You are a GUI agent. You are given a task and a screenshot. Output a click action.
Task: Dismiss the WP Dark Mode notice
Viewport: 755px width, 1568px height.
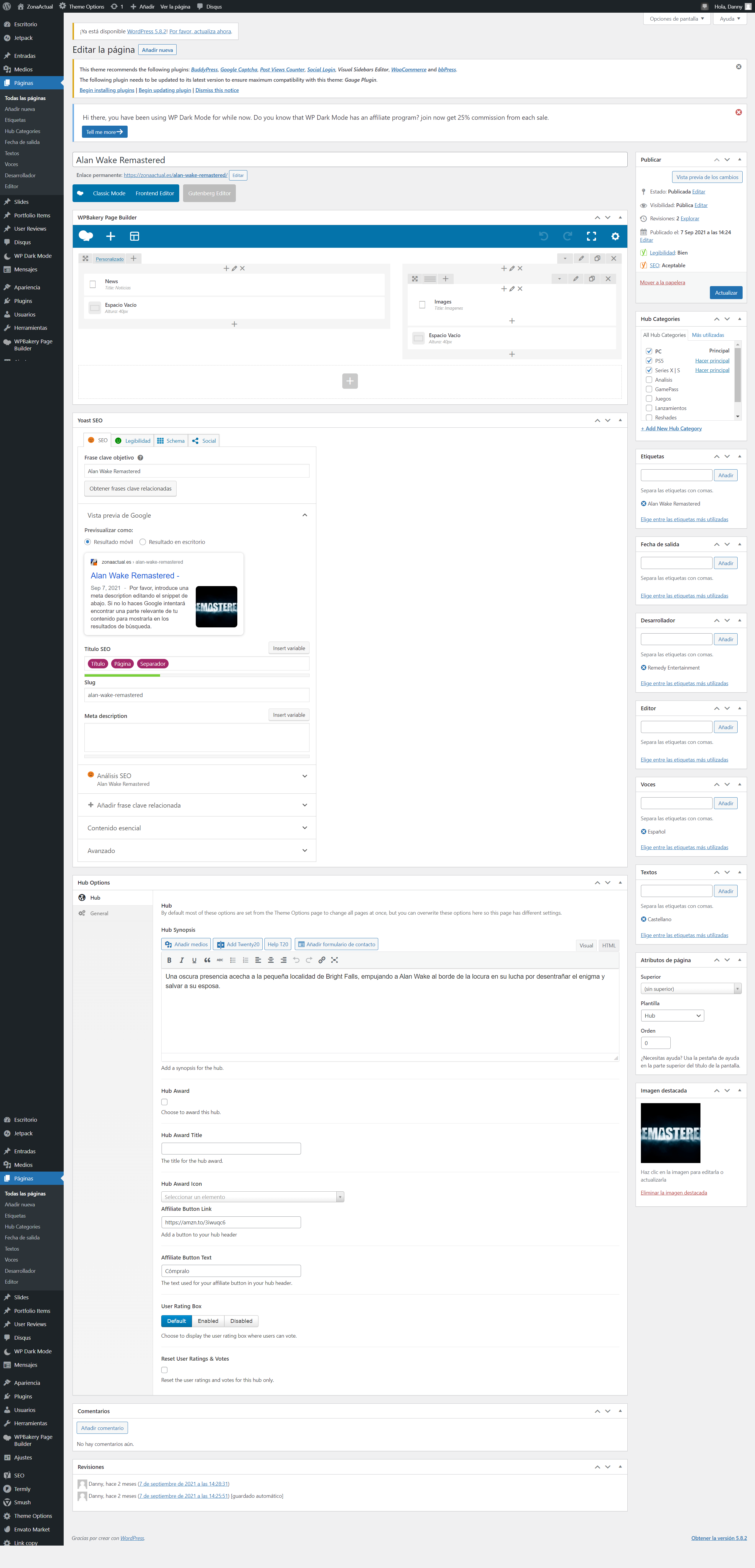(x=738, y=112)
